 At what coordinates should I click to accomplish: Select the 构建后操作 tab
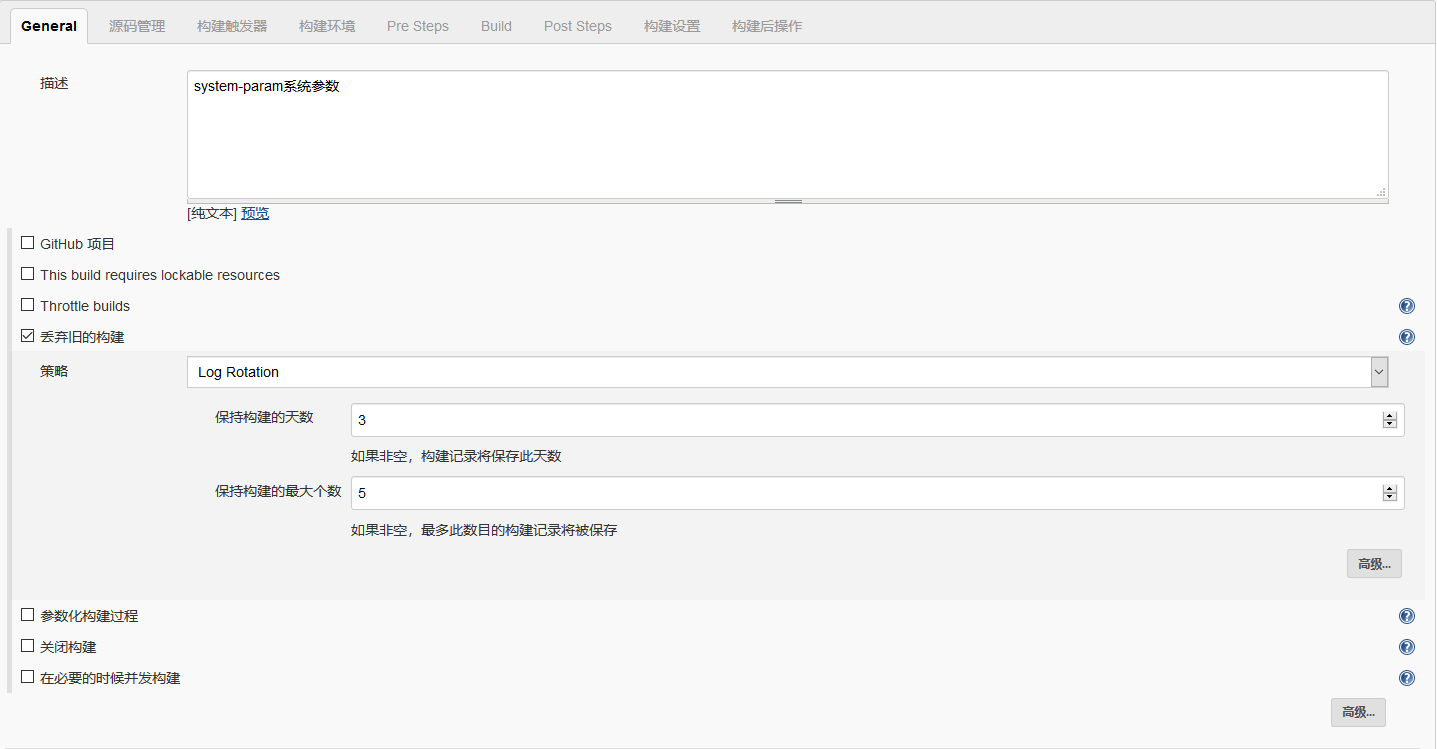click(767, 26)
